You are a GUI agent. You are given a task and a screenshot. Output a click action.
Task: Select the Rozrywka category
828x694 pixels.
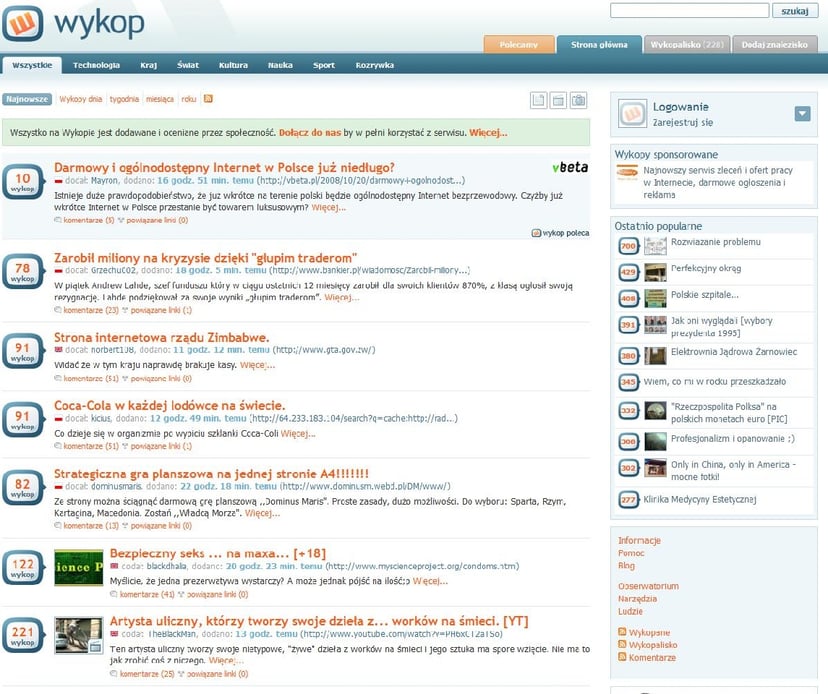point(375,65)
